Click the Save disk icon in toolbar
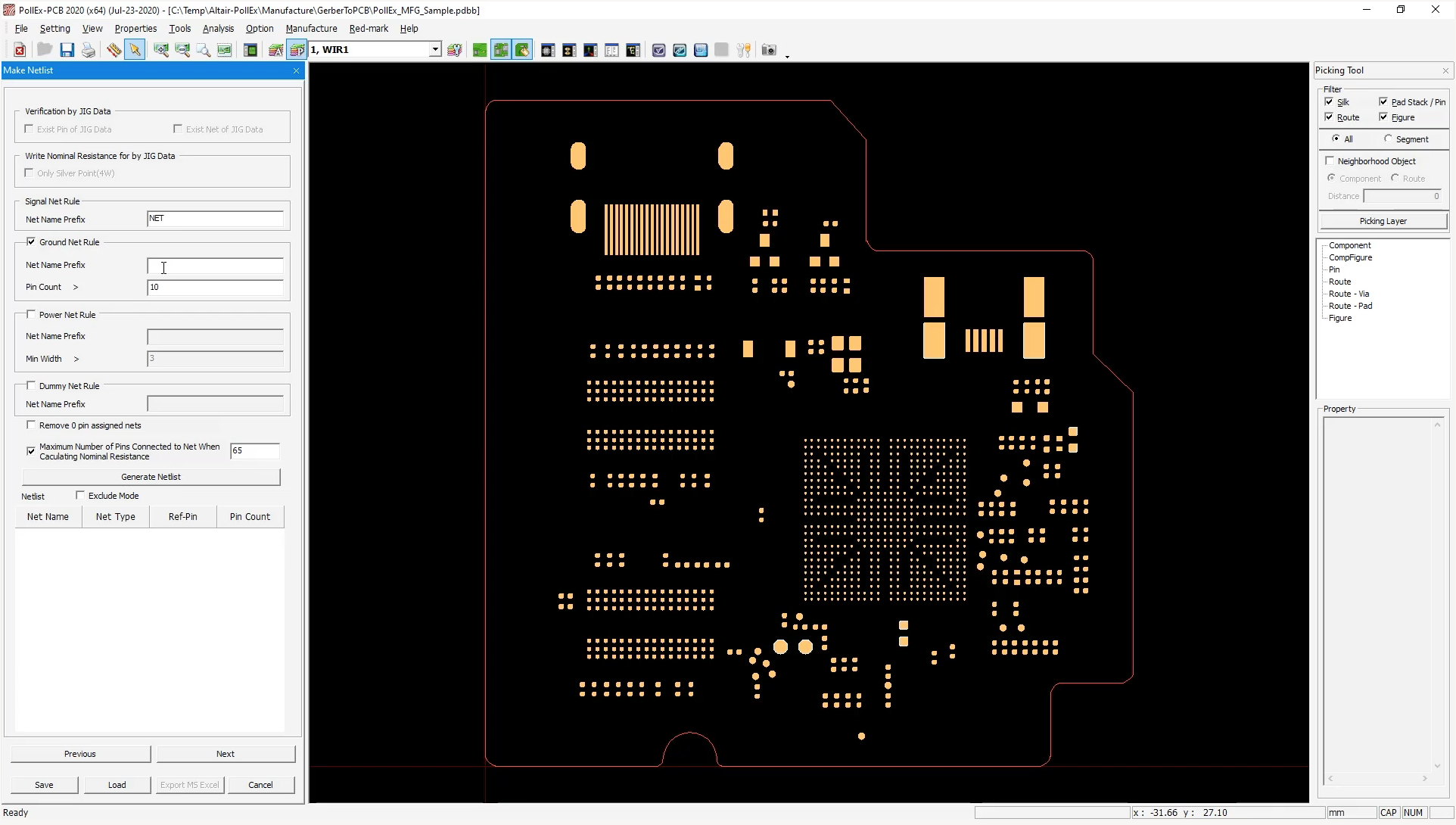The width and height of the screenshot is (1456, 825). (x=67, y=50)
